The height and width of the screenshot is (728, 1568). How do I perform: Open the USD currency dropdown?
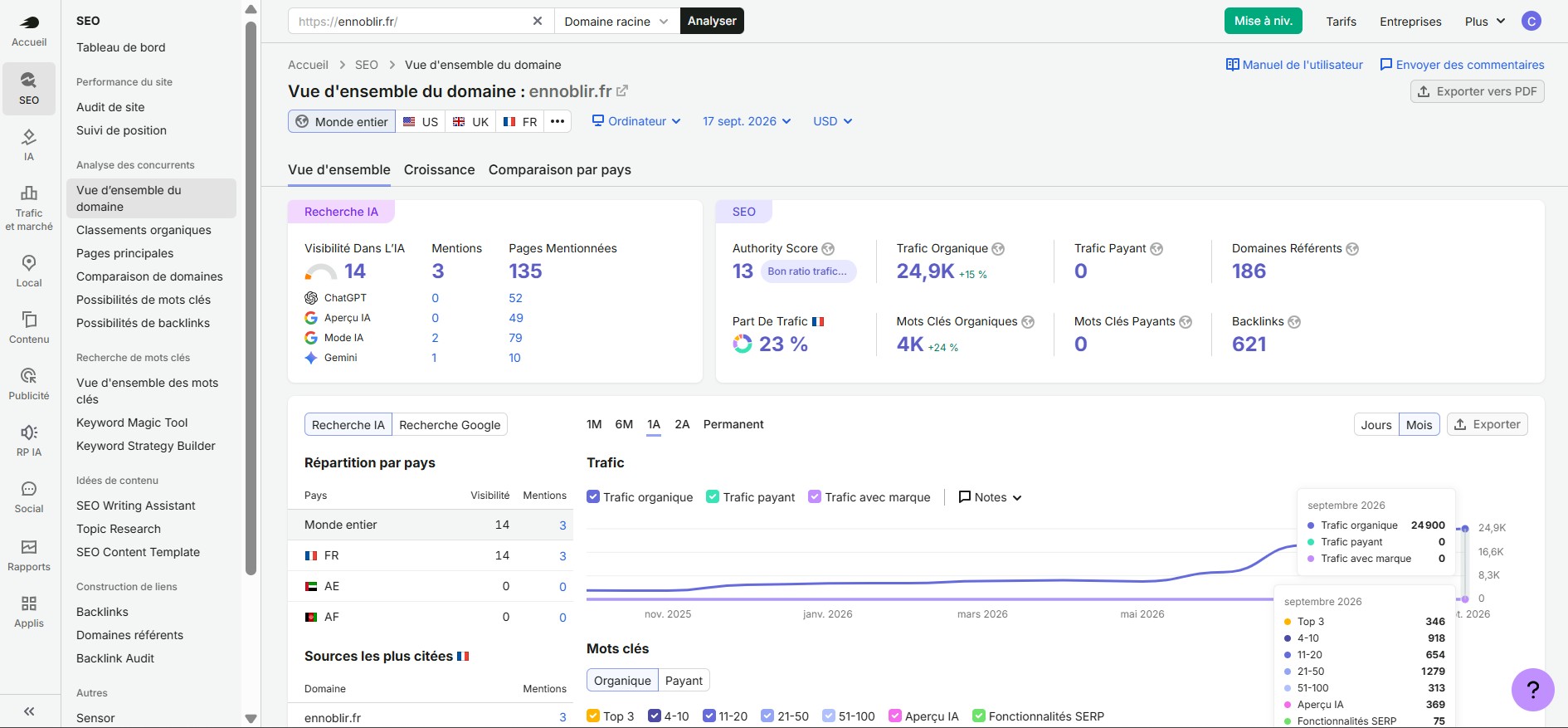click(833, 121)
